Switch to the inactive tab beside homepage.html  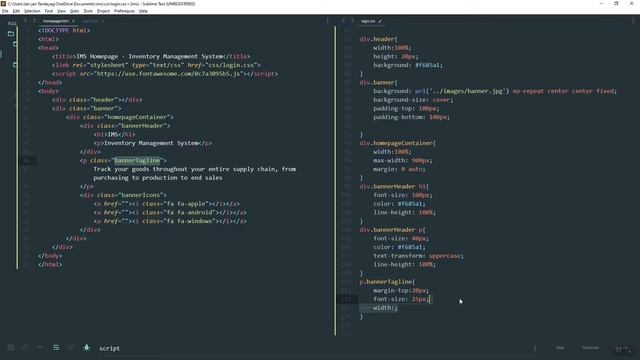[91, 21]
